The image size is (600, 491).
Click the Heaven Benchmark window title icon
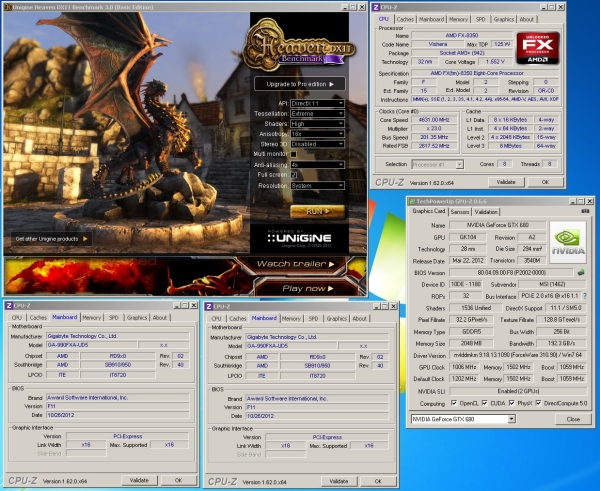[x=8, y=7]
